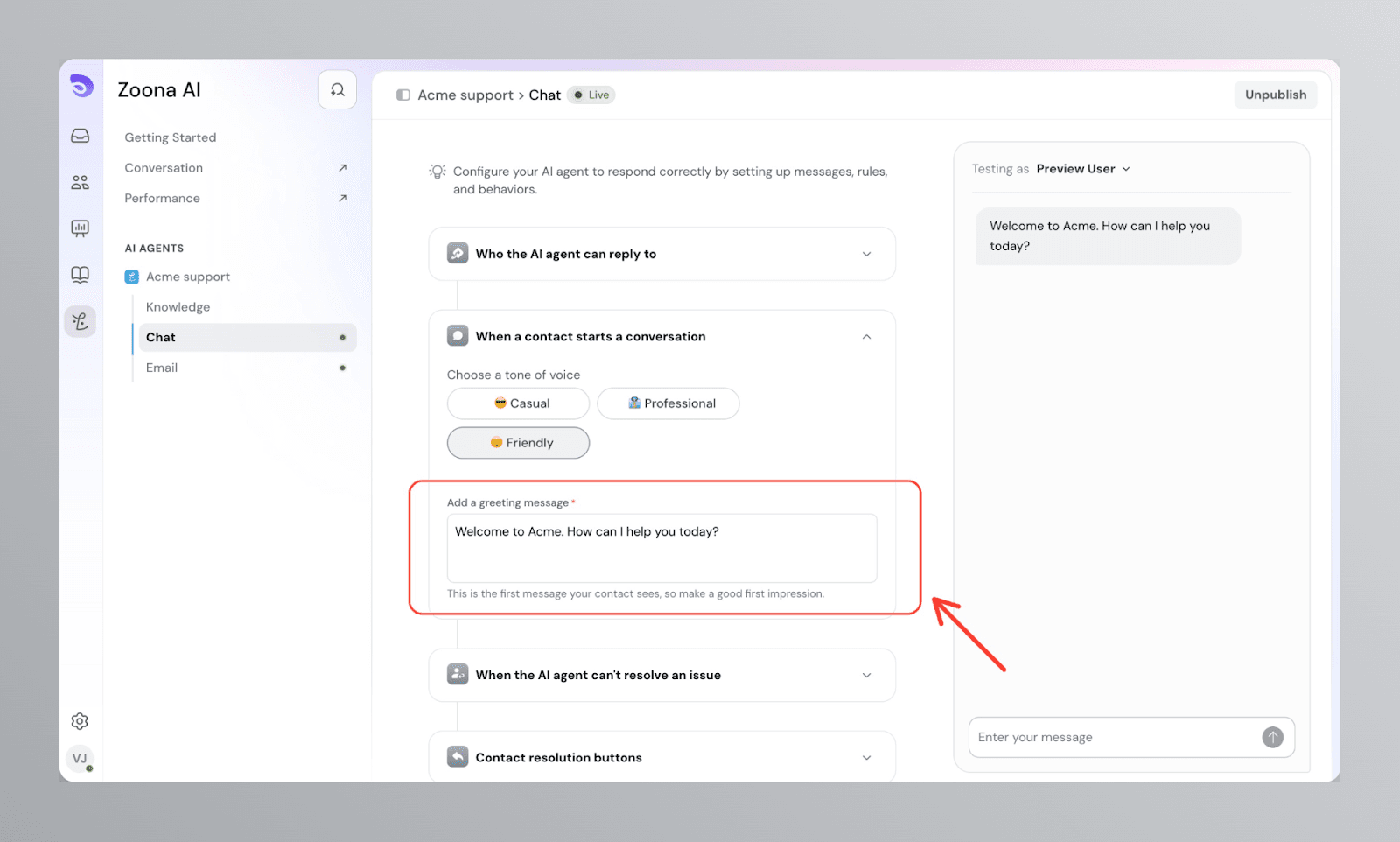Click the Zoona AI logo icon

[x=81, y=86]
